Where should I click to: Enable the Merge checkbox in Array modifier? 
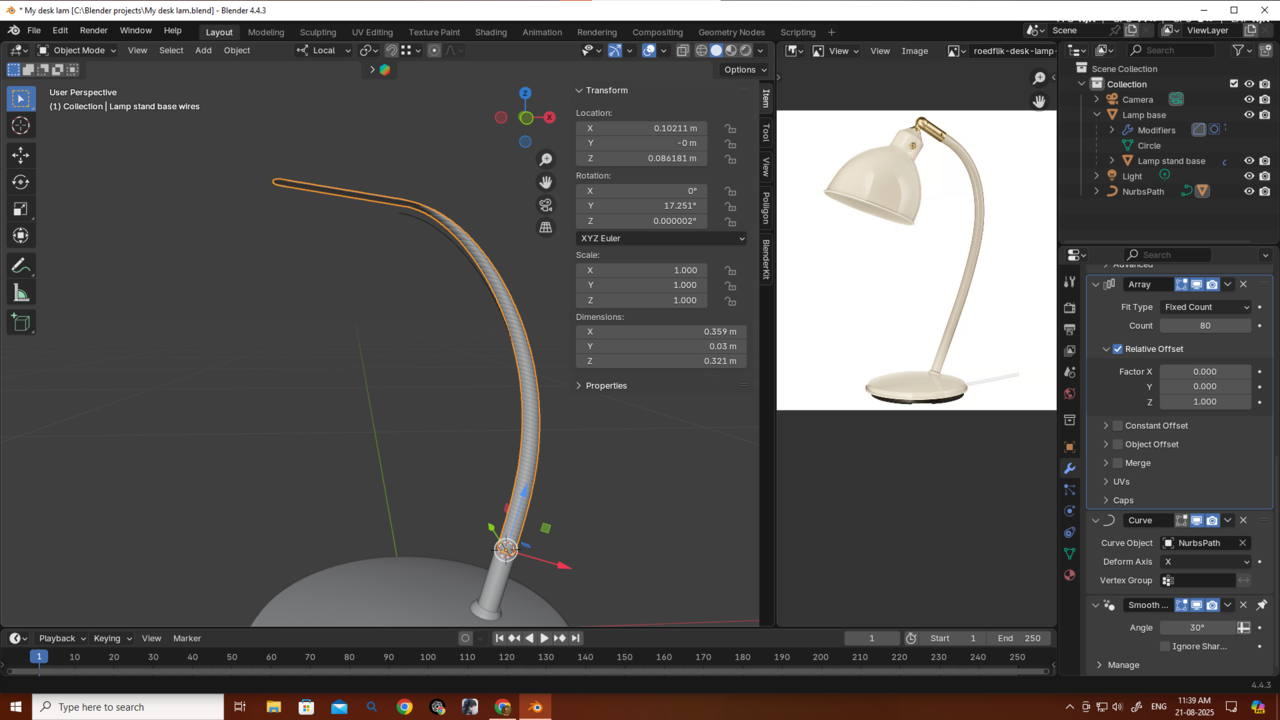click(x=1118, y=463)
